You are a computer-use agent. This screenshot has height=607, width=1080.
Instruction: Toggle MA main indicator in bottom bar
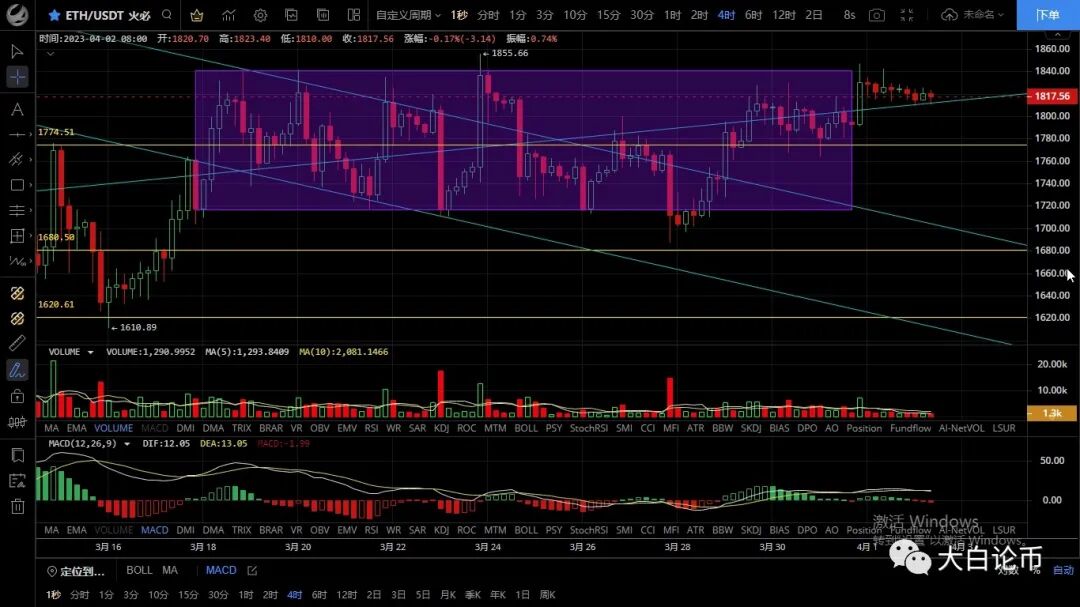(170, 570)
